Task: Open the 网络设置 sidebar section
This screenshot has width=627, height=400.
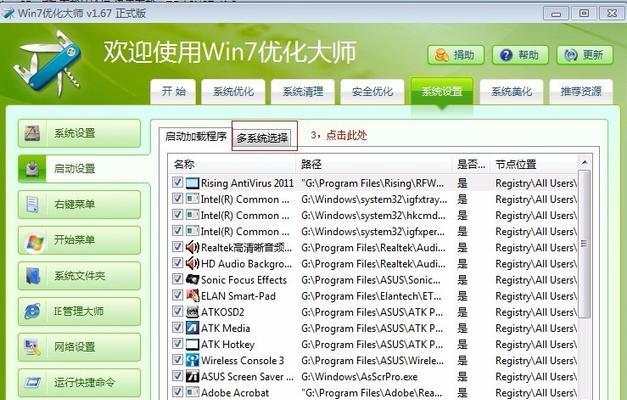Action: click(x=80, y=347)
